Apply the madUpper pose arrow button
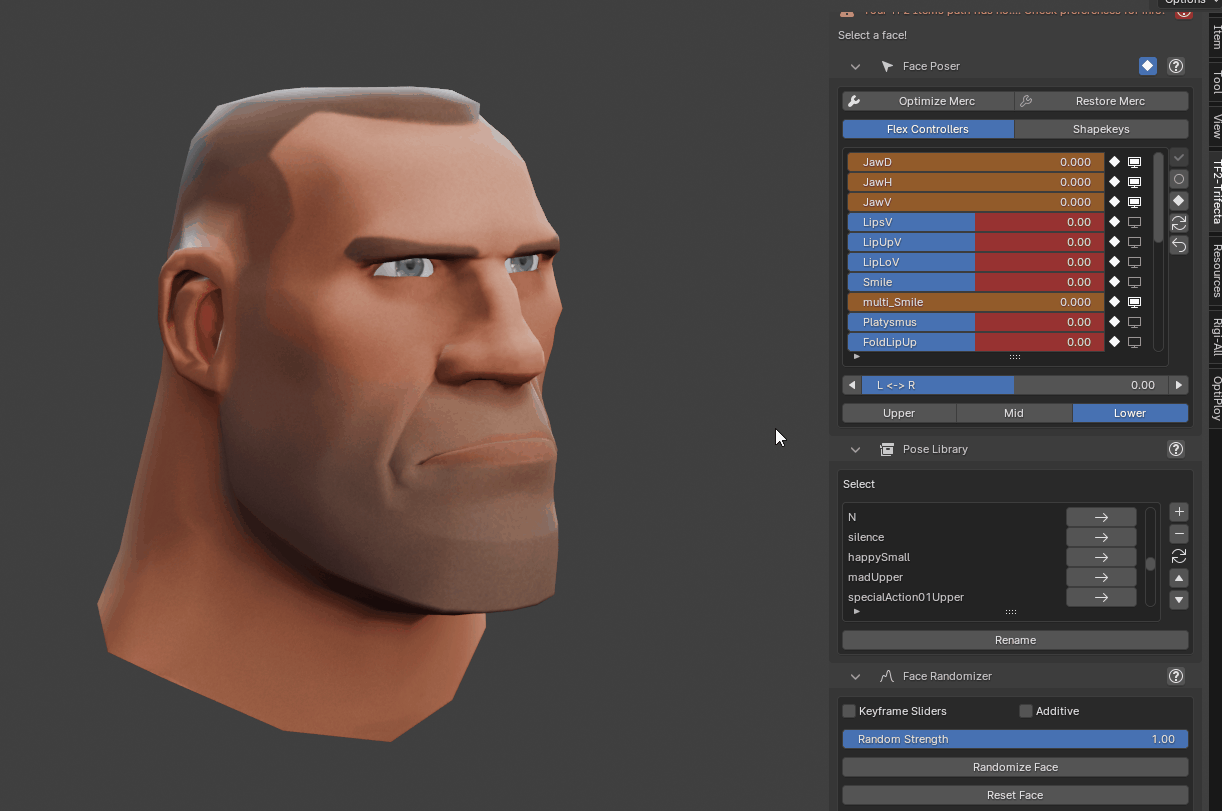This screenshot has width=1222, height=811. [x=1101, y=577]
